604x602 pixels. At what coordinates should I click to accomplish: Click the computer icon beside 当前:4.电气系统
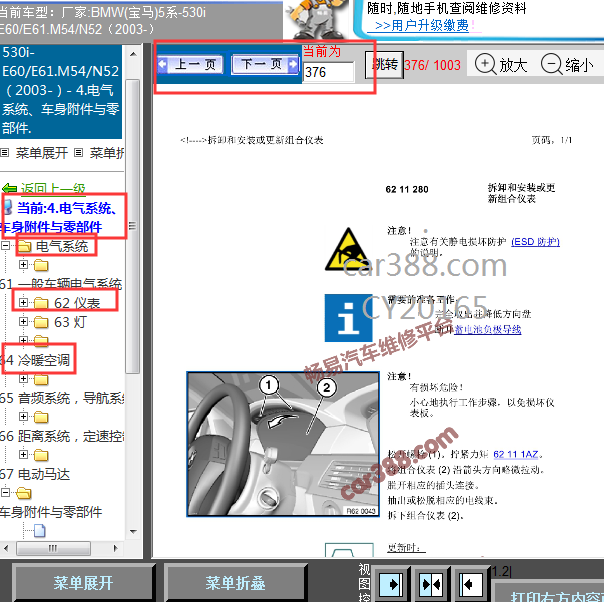tap(8, 208)
